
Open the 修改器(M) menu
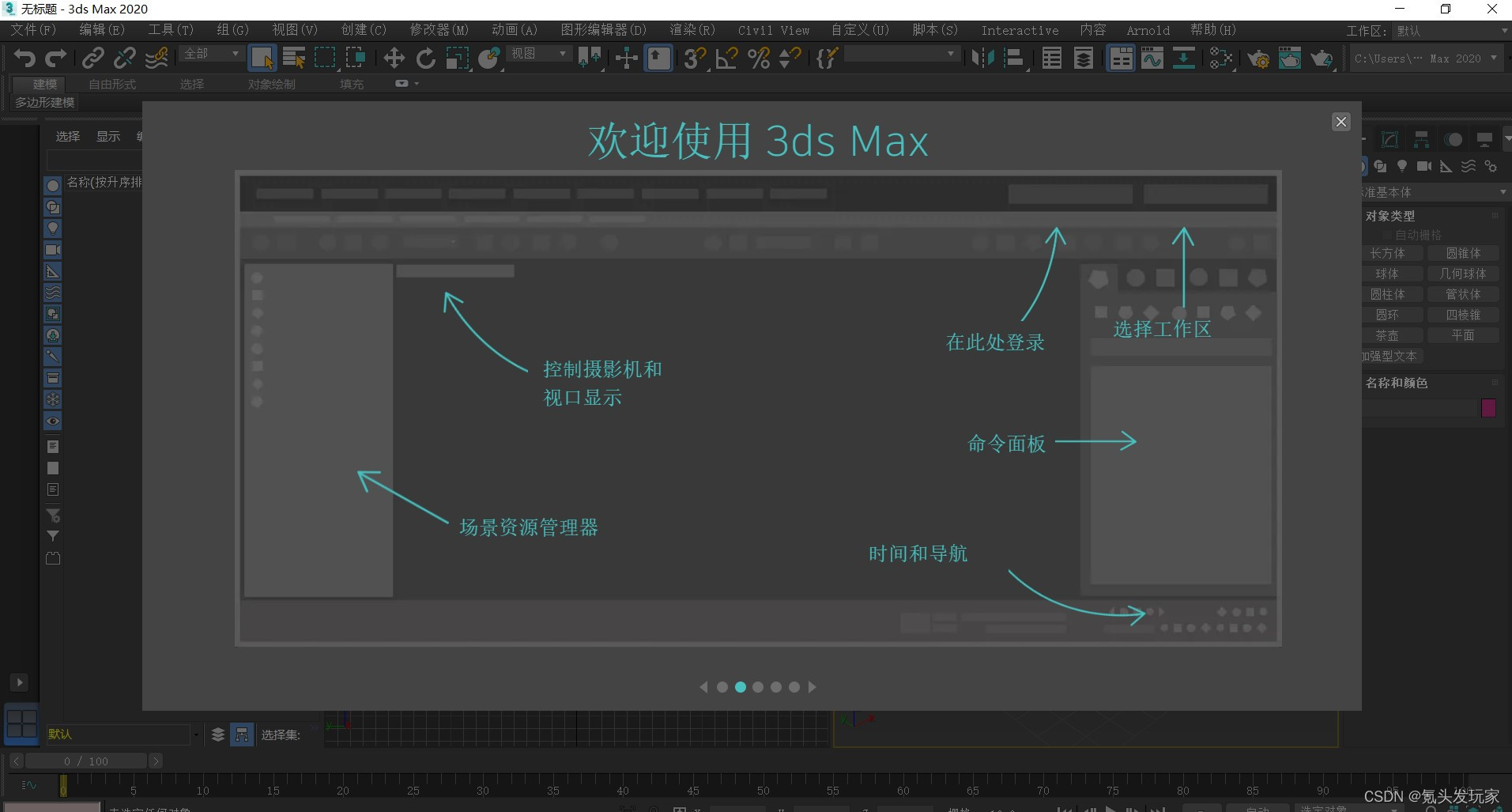[439, 30]
